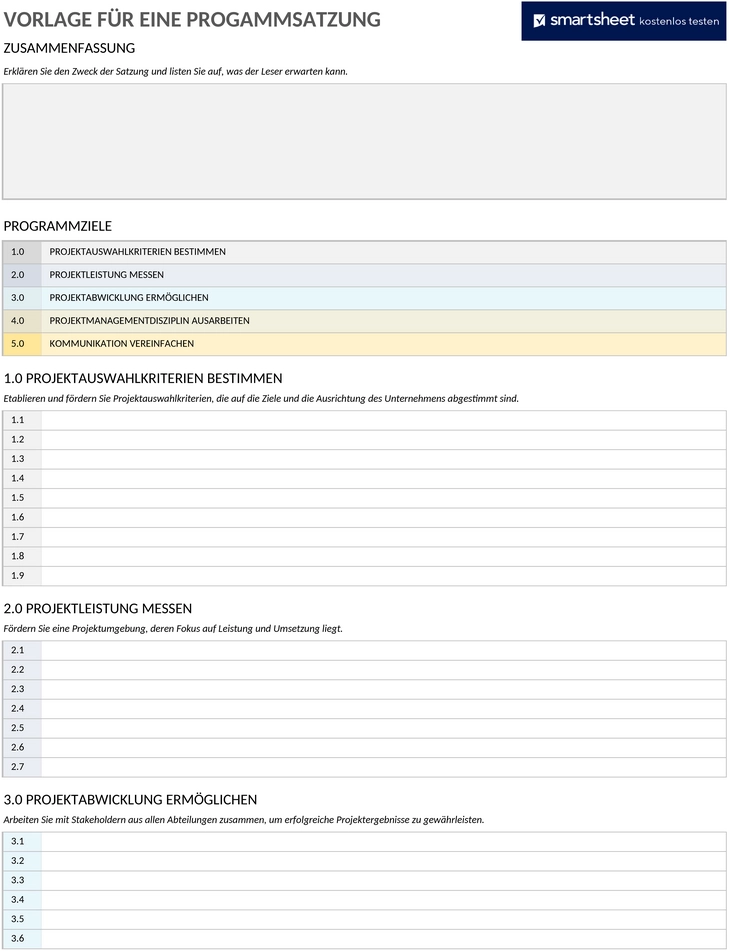Click the title 'Vorlage für eine Progammsatzung'
The height and width of the screenshot is (951, 730).
(x=192, y=19)
